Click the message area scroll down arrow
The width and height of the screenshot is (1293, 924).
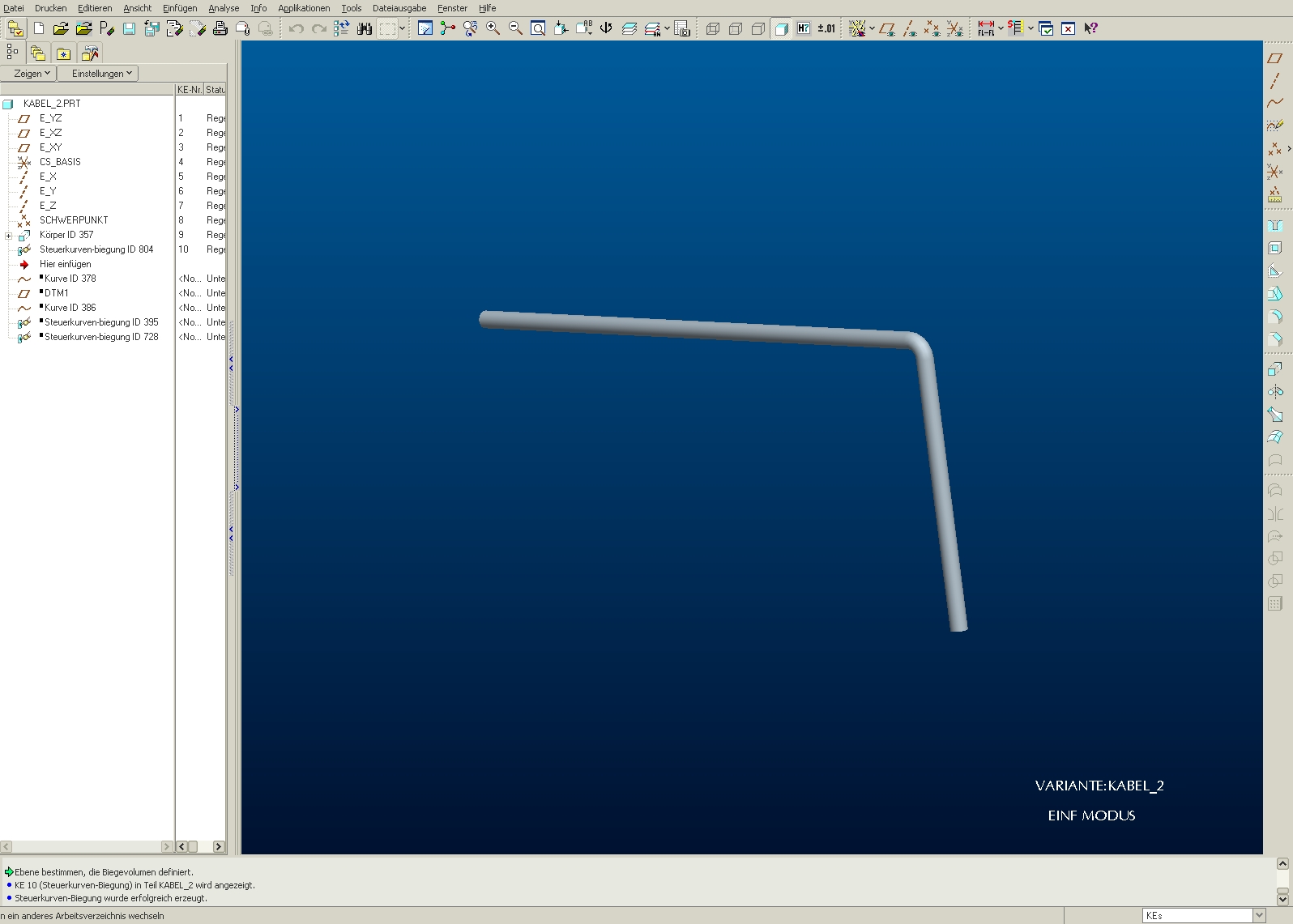pyautogui.click(x=1282, y=898)
